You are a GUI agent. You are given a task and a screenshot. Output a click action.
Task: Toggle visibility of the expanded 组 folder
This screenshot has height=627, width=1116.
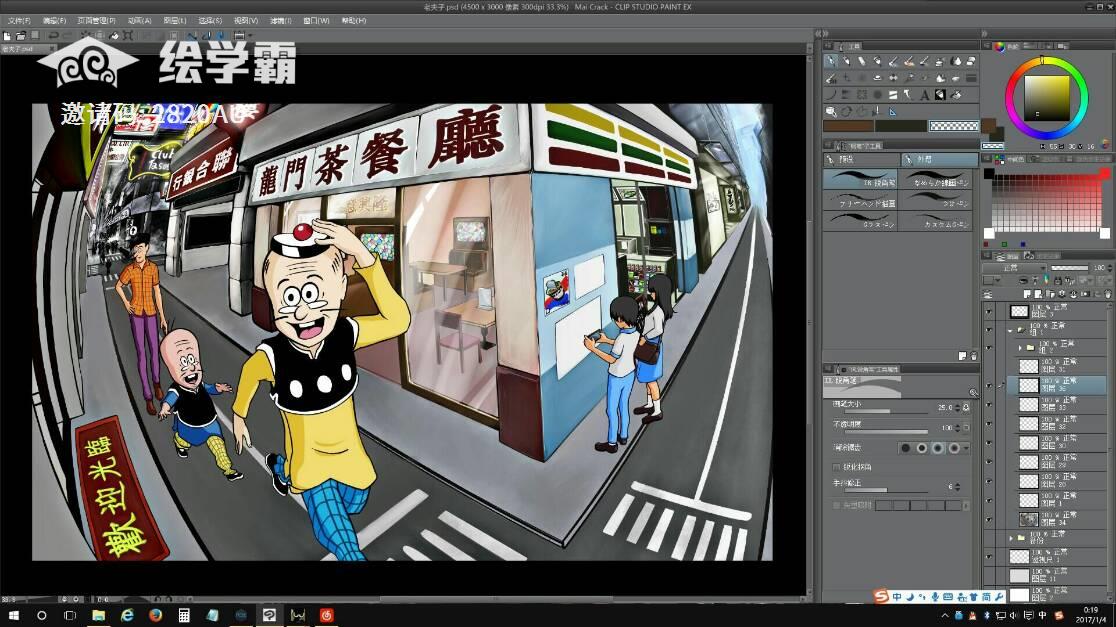[989, 330]
